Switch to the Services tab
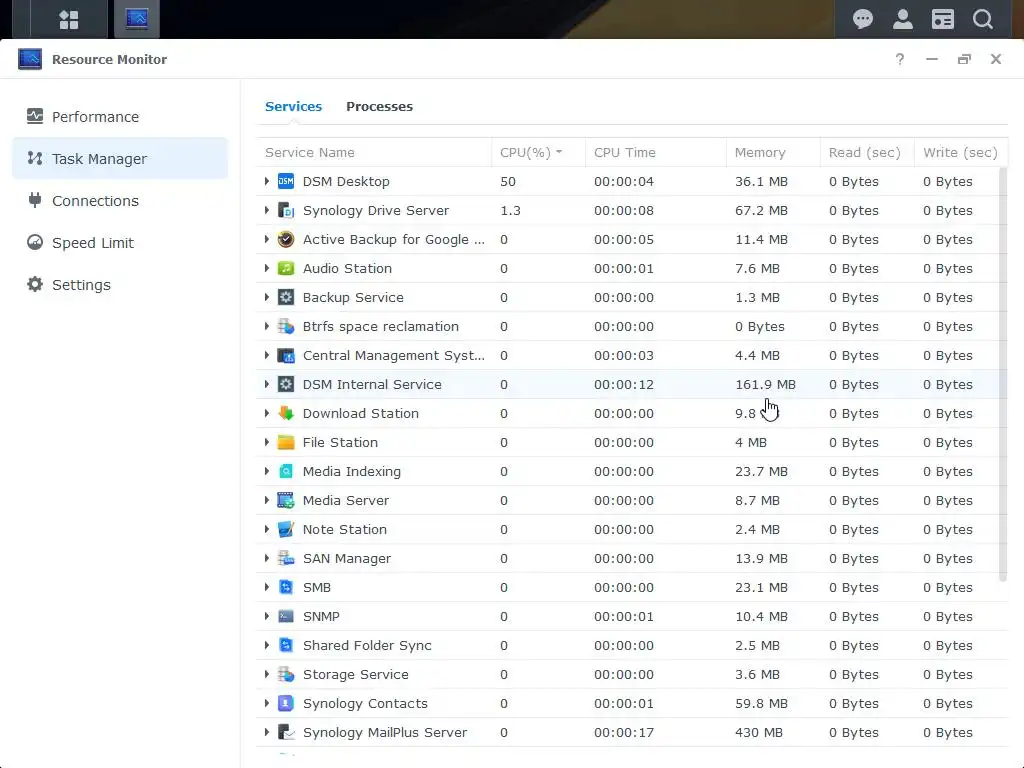Screen dimensions: 1024x768 tap(293, 106)
